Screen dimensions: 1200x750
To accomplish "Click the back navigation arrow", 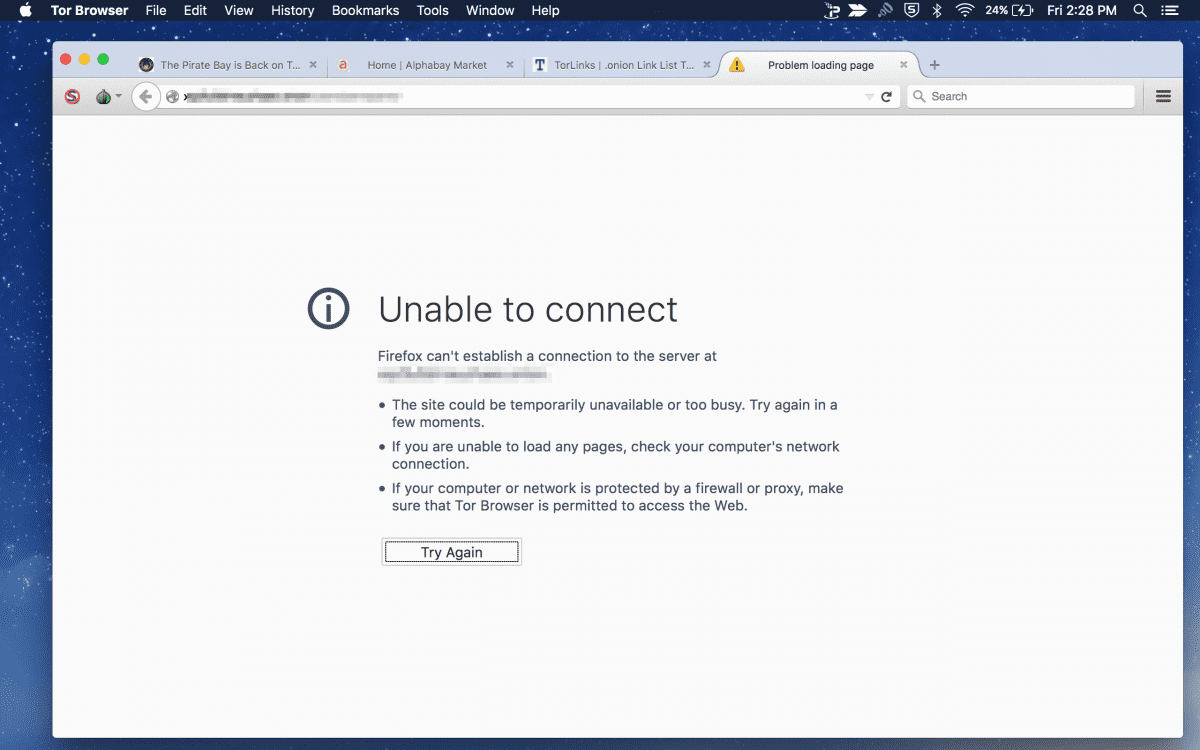I will [146, 97].
